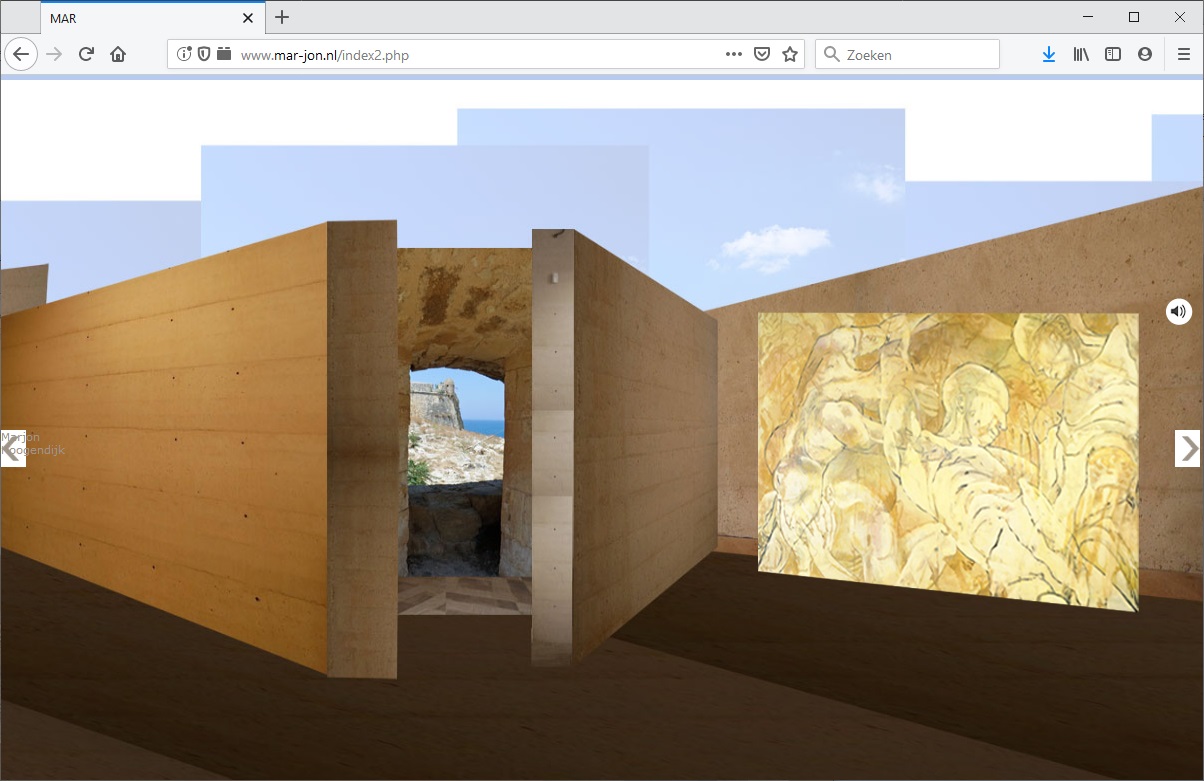
Task: Open the Library menu
Action: 1081,54
